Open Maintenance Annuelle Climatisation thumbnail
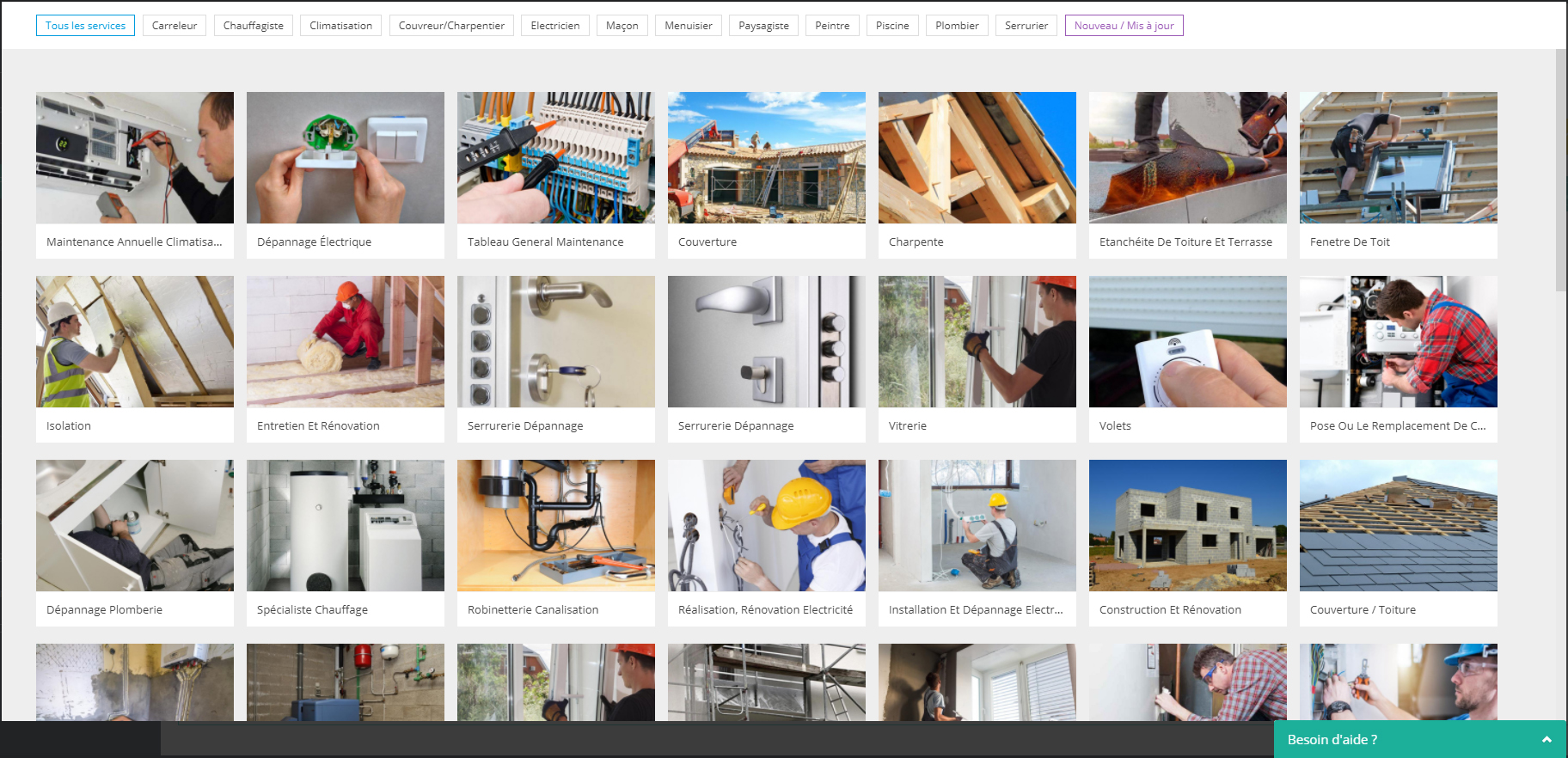1568x758 pixels. click(x=135, y=158)
